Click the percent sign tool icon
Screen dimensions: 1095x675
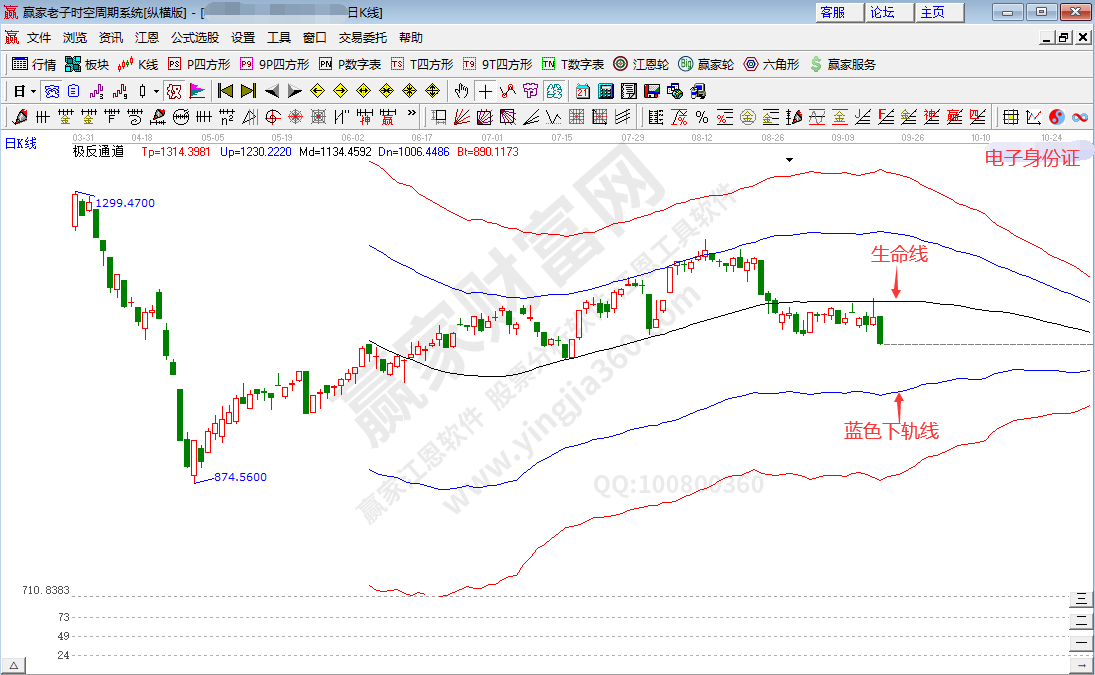(x=701, y=117)
